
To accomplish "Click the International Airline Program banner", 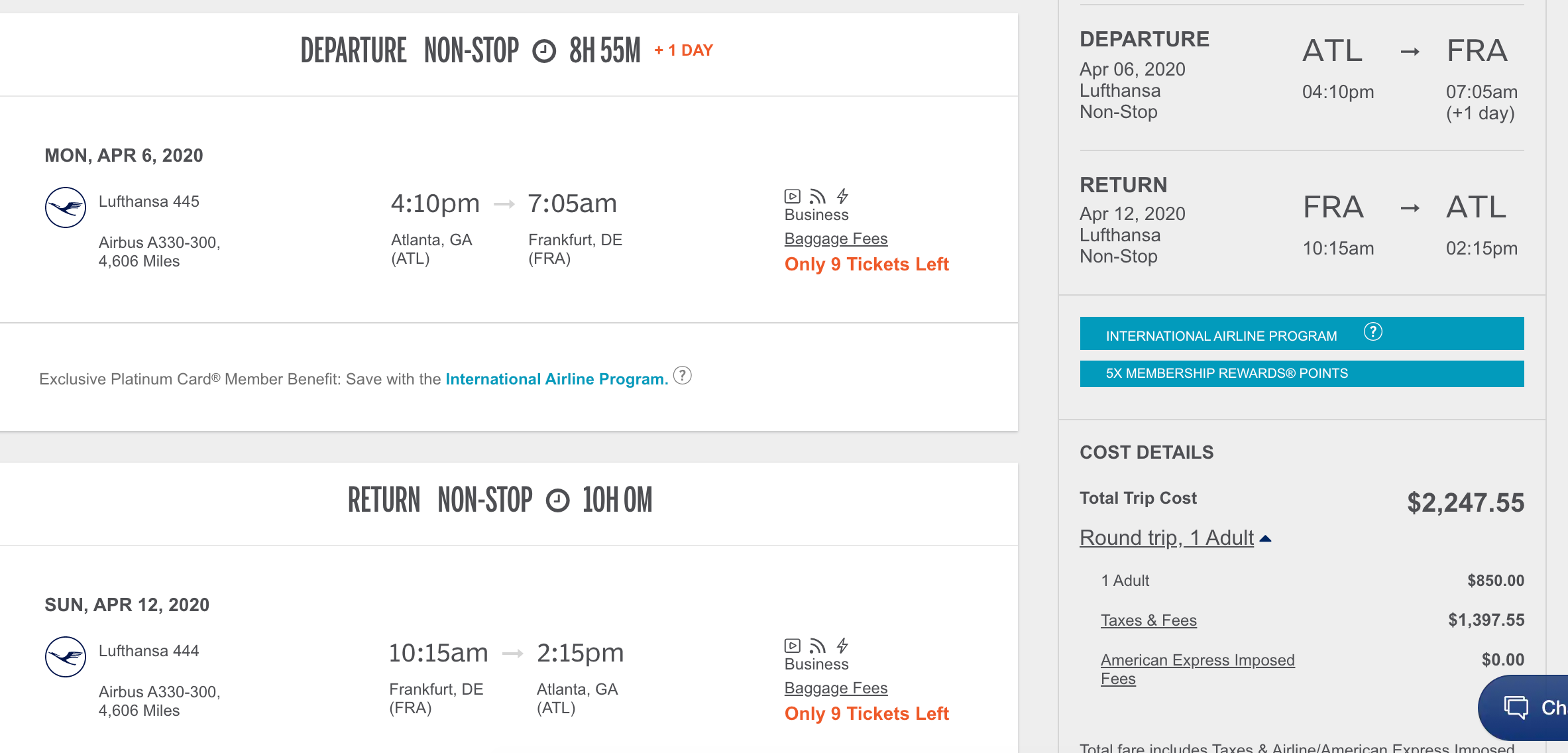I will [x=1221, y=335].
